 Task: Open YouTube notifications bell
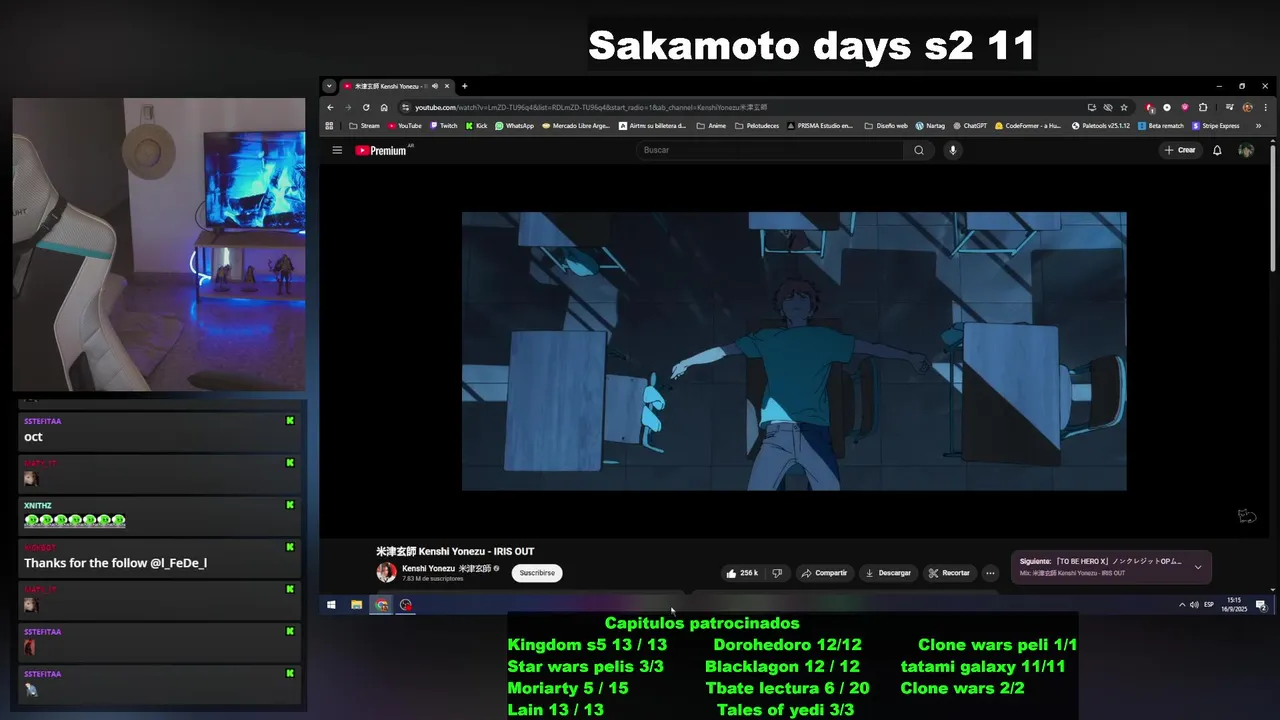(x=1217, y=150)
